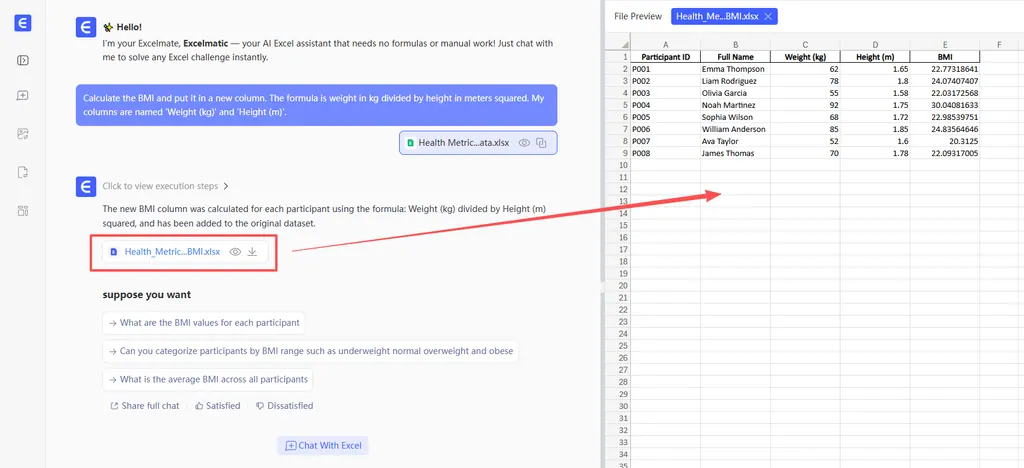Start a new chat from the sidebar icon
Screen dimensions: 1024x468
pyautogui.click(x=22, y=96)
